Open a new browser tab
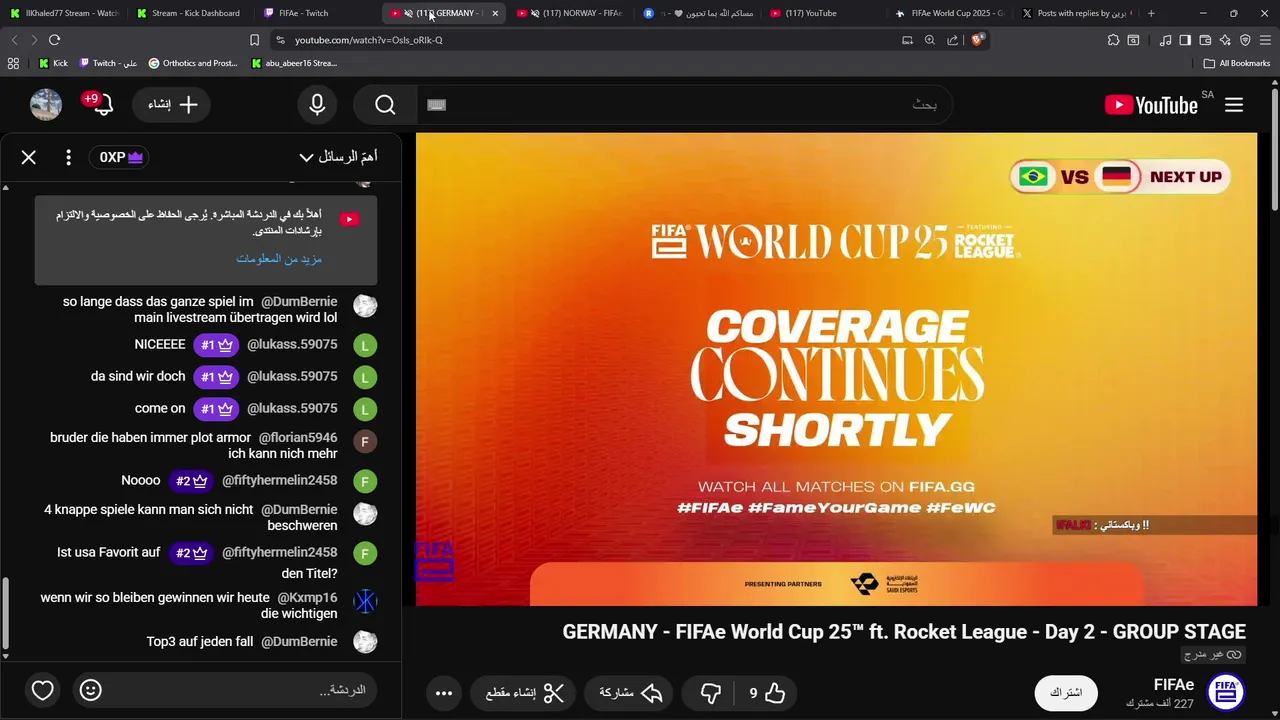The image size is (1280, 720). click(x=1151, y=13)
